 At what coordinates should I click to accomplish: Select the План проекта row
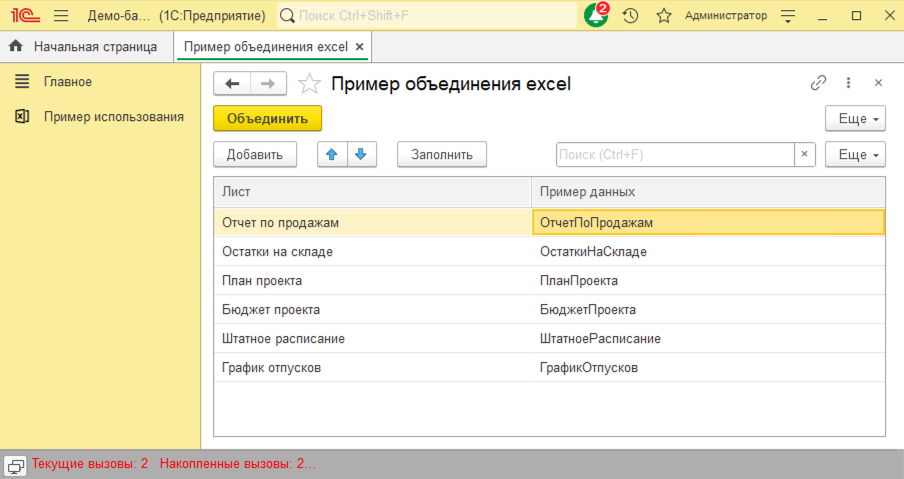(x=549, y=281)
